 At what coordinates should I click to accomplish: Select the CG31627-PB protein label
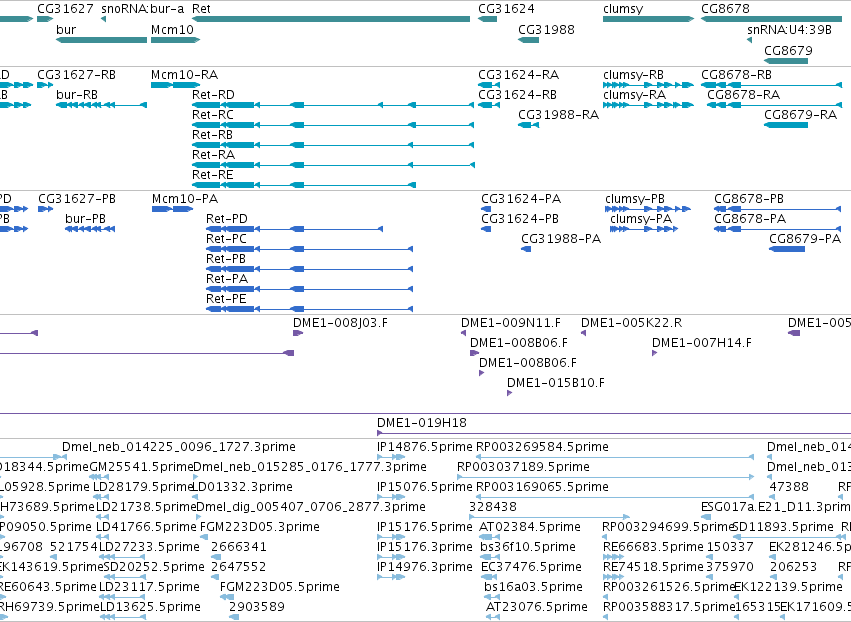77,199
